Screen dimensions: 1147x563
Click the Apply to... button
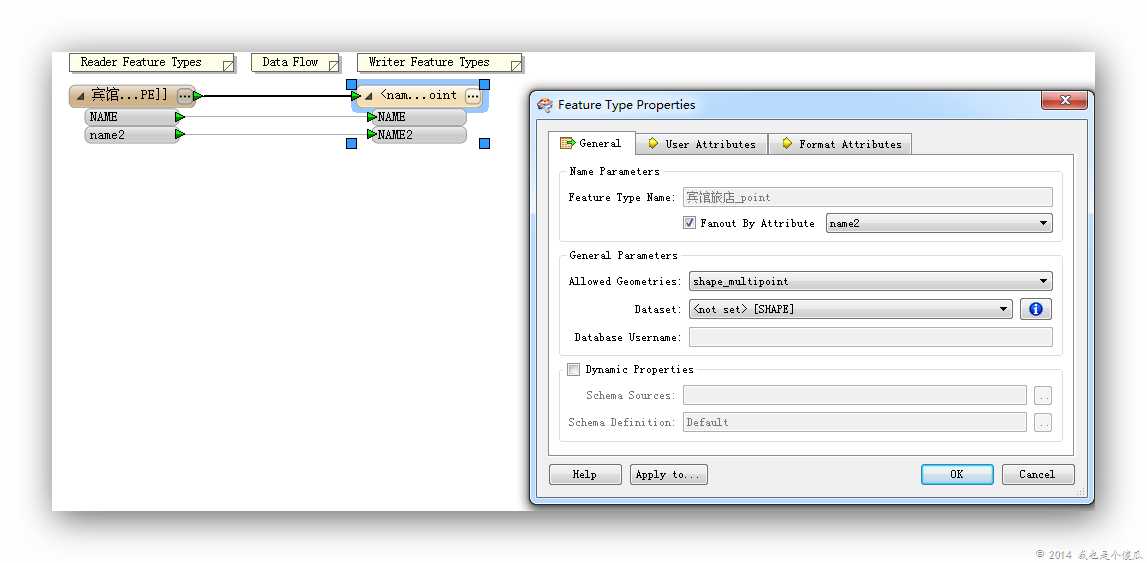(x=669, y=475)
